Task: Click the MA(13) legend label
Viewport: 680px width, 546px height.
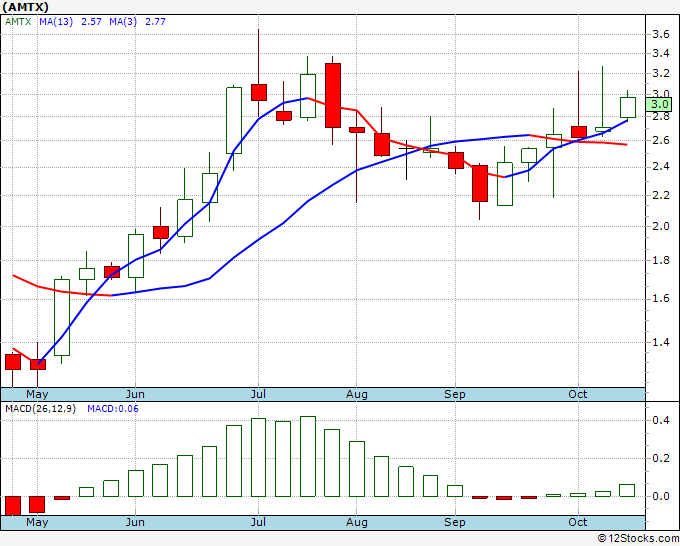Action: [x=56, y=22]
